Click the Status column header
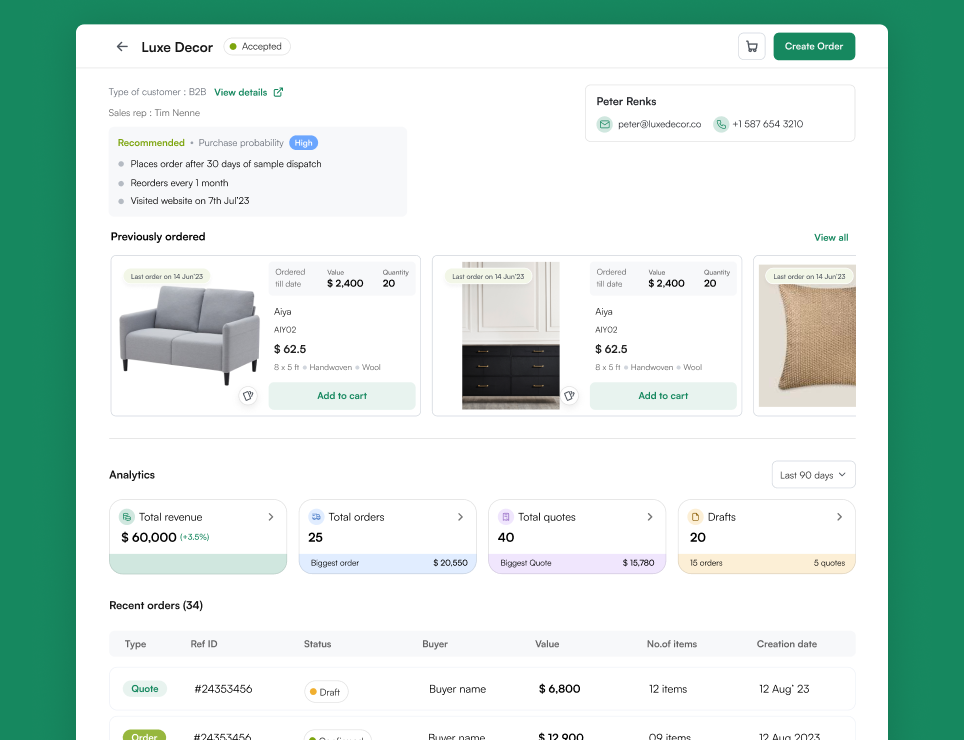Screen dimensions: 964x740 (x=317, y=644)
